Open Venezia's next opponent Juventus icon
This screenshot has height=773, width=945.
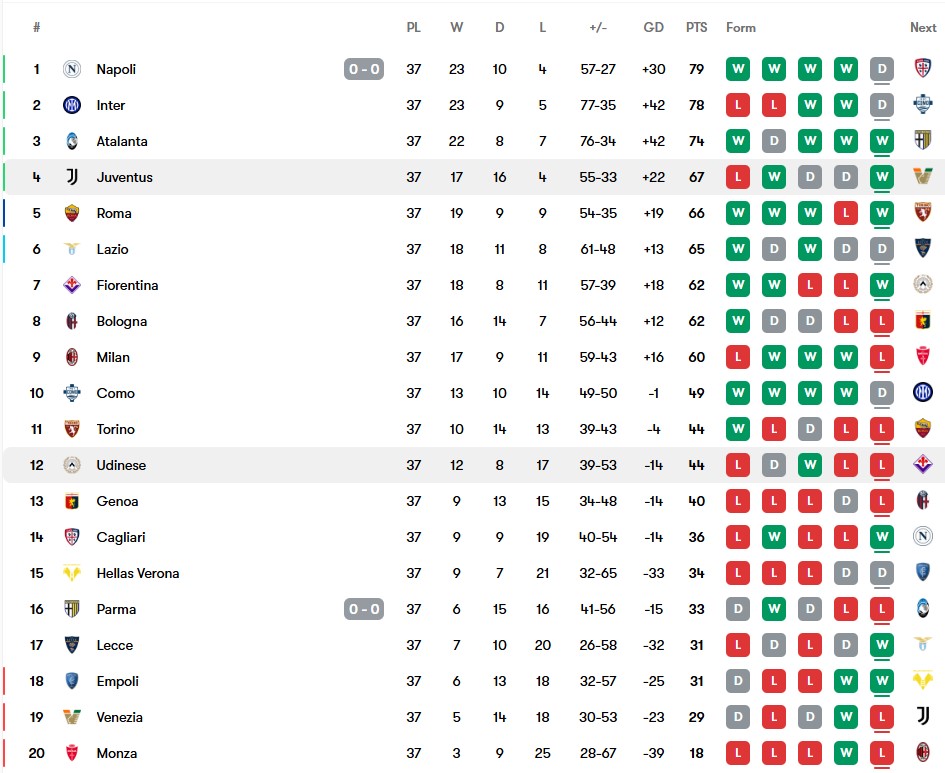[x=923, y=716]
